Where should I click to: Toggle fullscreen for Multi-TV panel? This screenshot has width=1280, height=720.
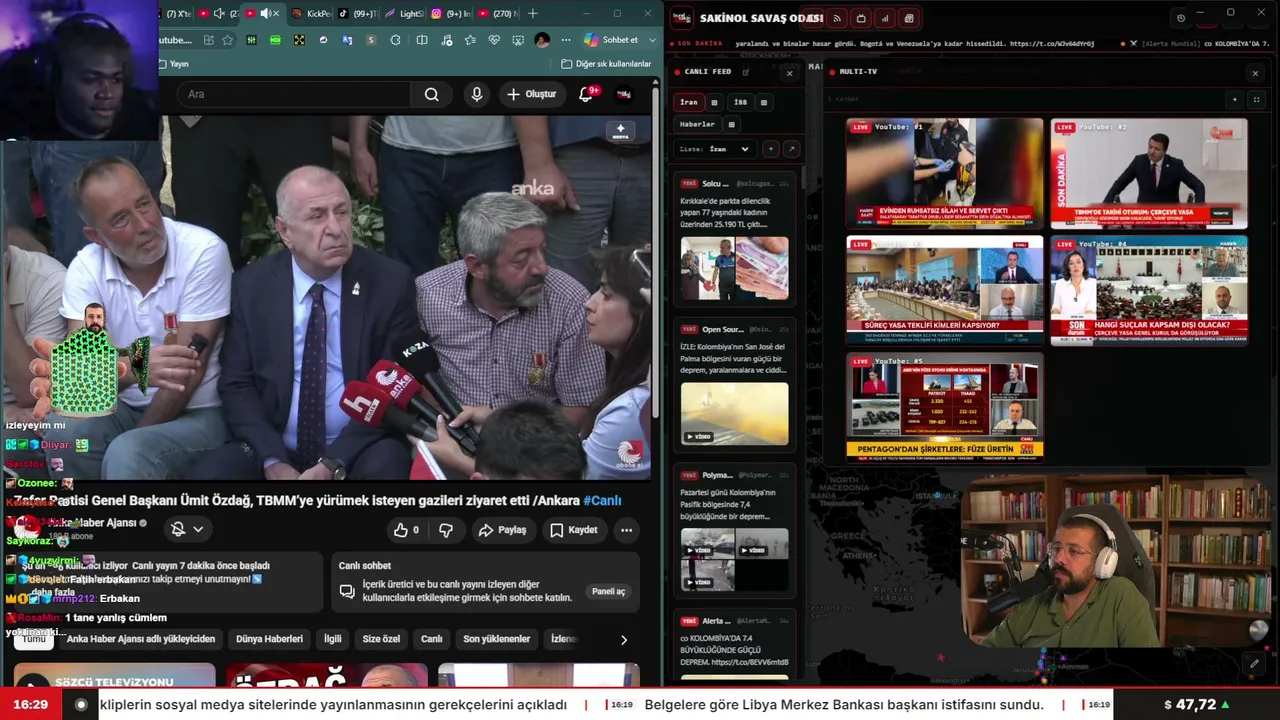(1256, 100)
